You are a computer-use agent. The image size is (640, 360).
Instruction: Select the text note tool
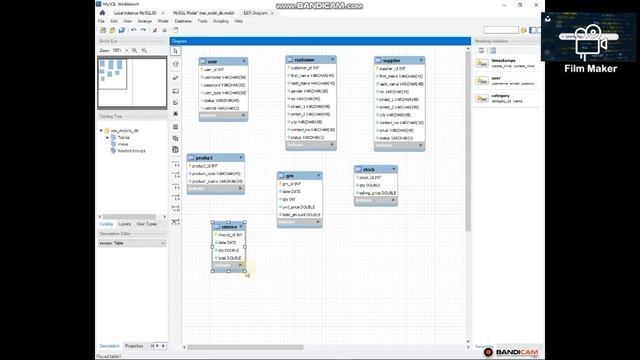[176, 102]
